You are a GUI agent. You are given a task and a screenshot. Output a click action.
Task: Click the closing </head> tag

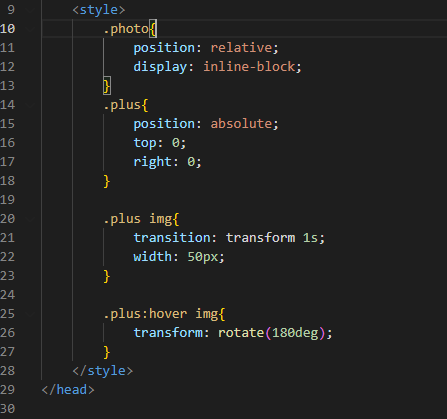pos(68,390)
